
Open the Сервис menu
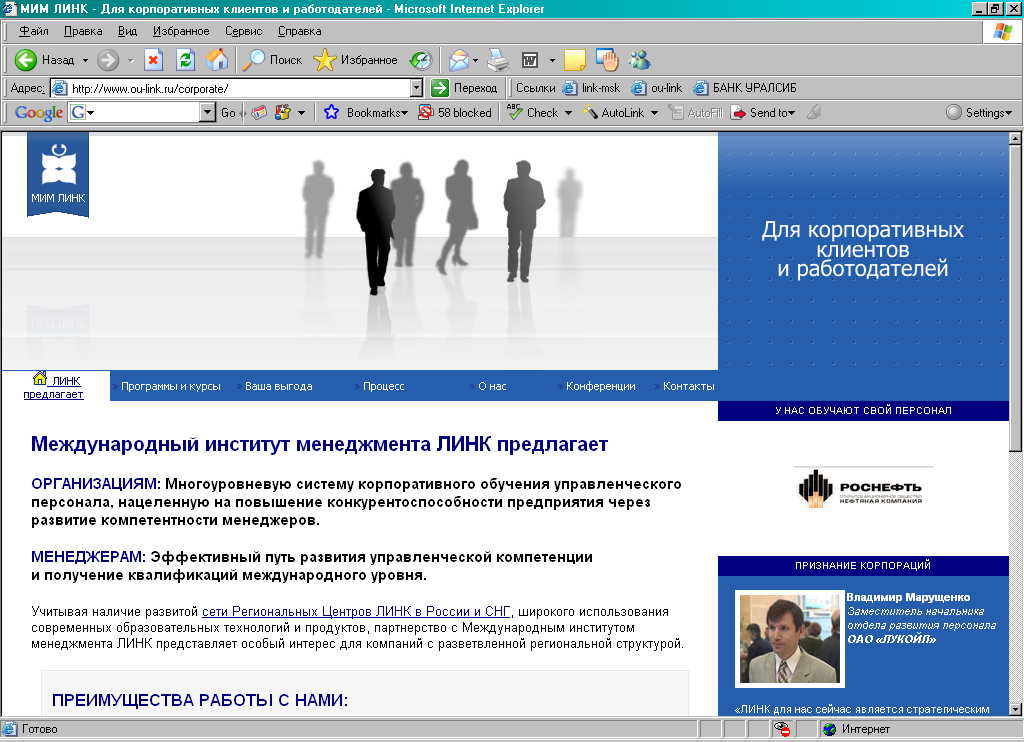(x=244, y=31)
